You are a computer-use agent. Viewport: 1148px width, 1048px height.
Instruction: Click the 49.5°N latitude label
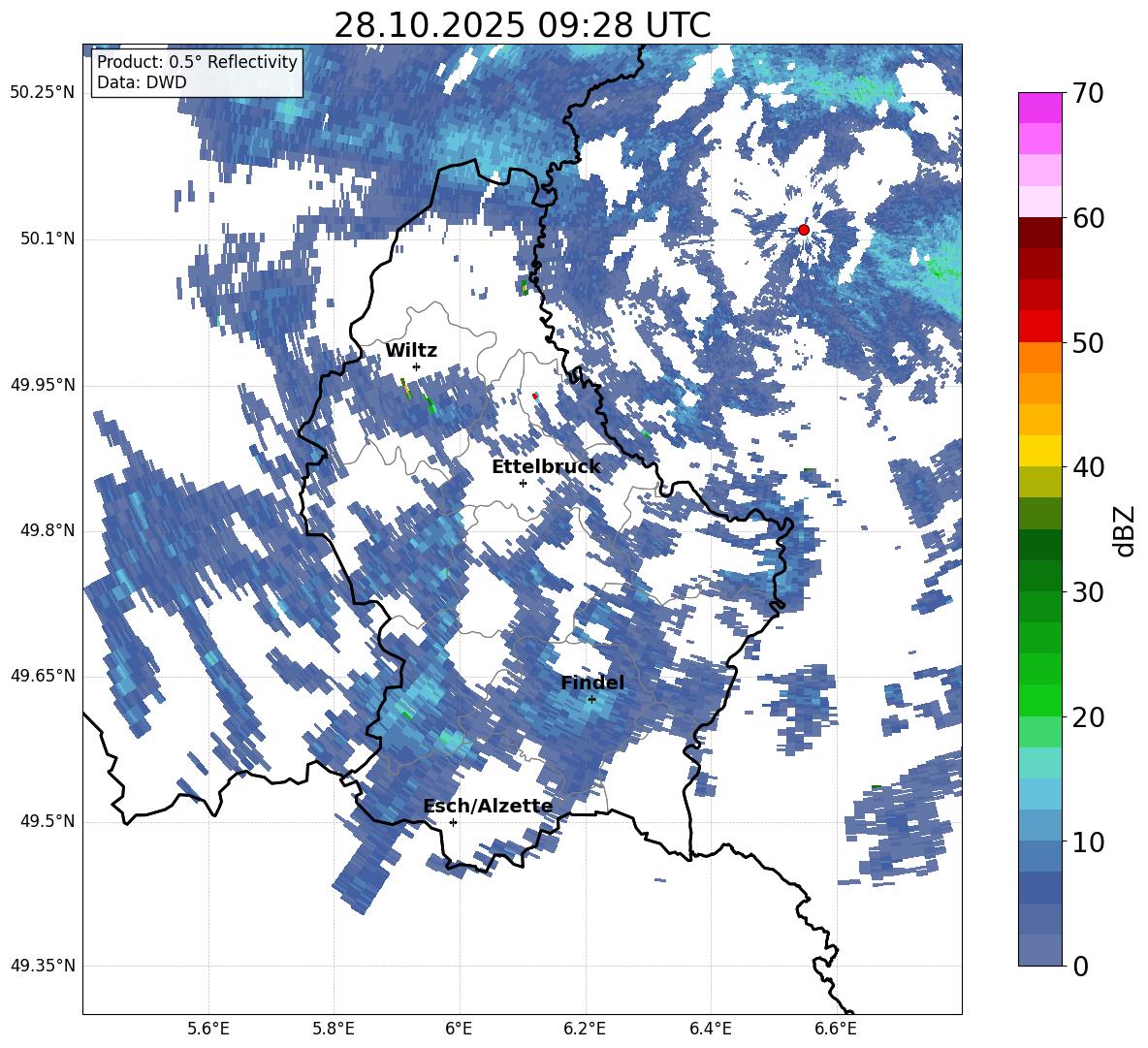(x=47, y=821)
